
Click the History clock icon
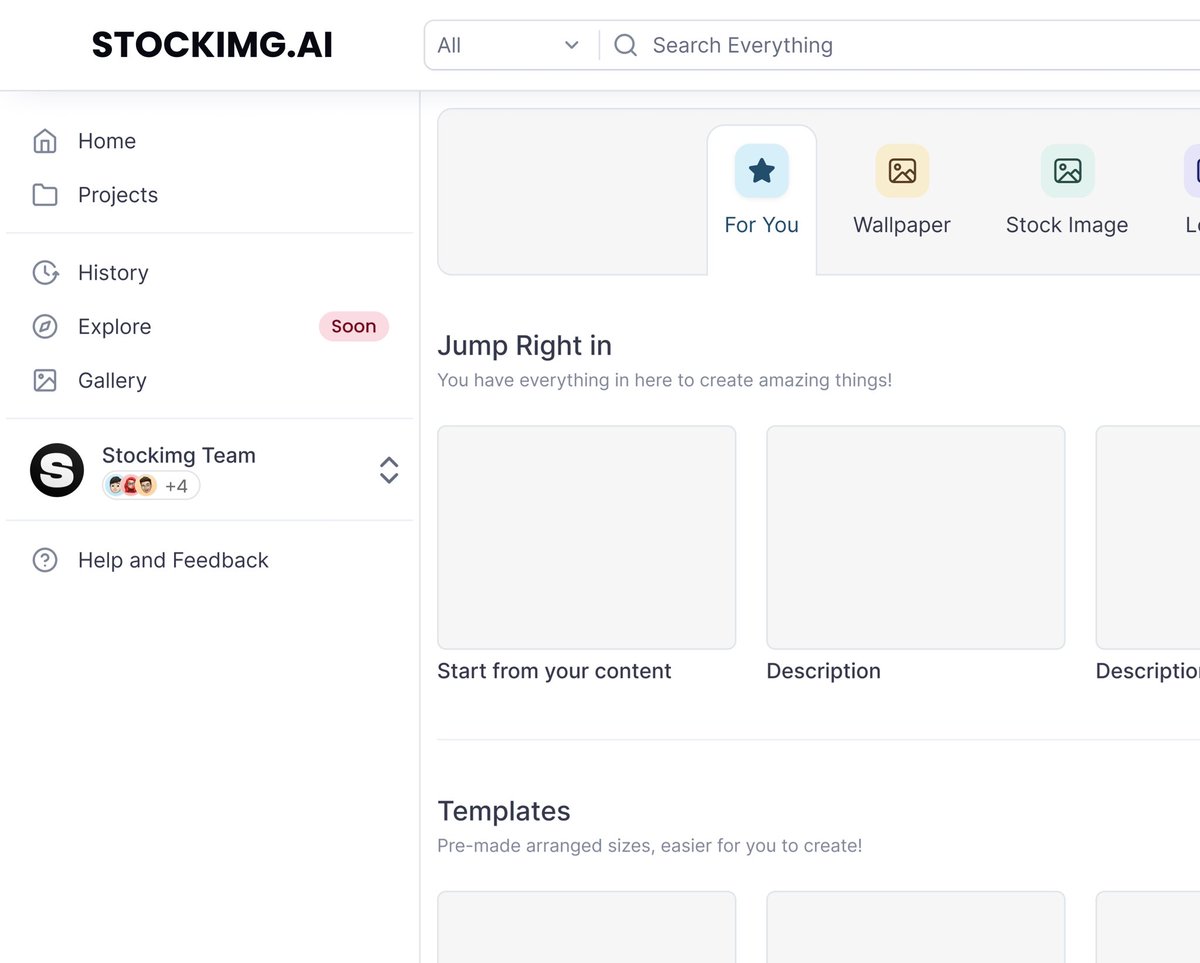pos(45,273)
